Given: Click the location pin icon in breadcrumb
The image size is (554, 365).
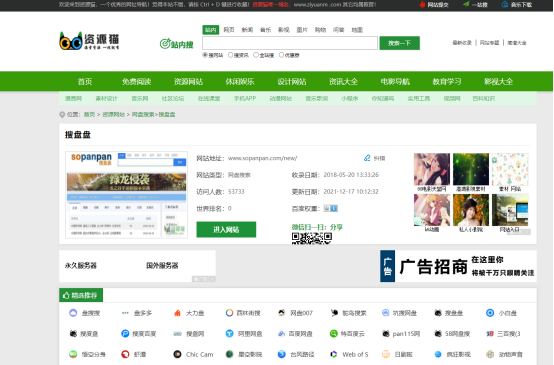Looking at the screenshot, I should [x=62, y=114].
